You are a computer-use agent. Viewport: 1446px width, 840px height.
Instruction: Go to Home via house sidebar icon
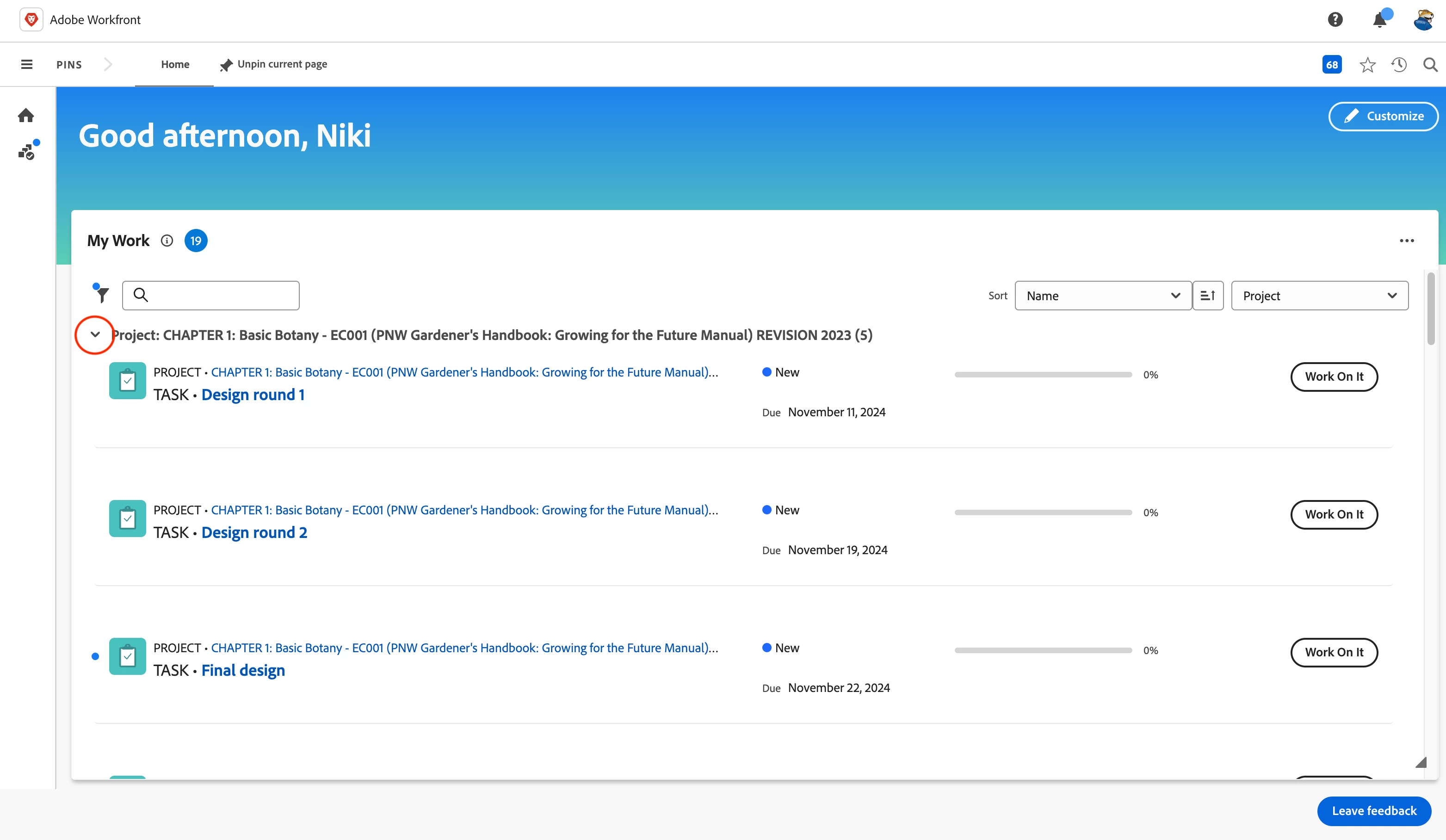coord(26,115)
